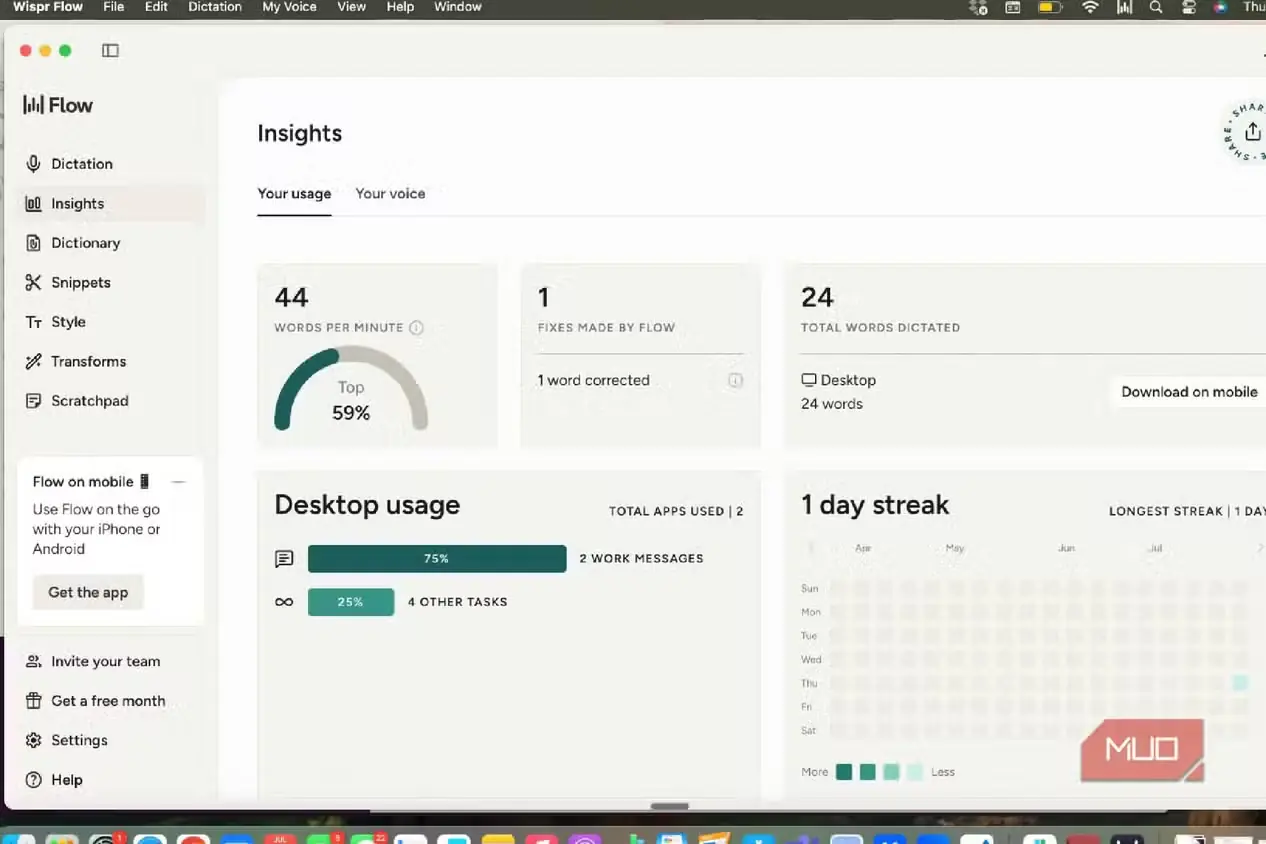Click the battery status icon

pyautogui.click(x=1050, y=7)
